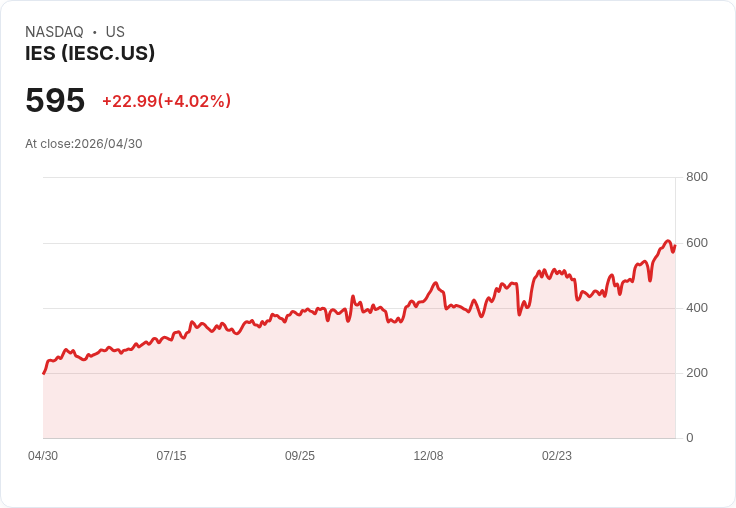736x508 pixels.
Task: Click the highest peak of the price line
Action: point(667,241)
